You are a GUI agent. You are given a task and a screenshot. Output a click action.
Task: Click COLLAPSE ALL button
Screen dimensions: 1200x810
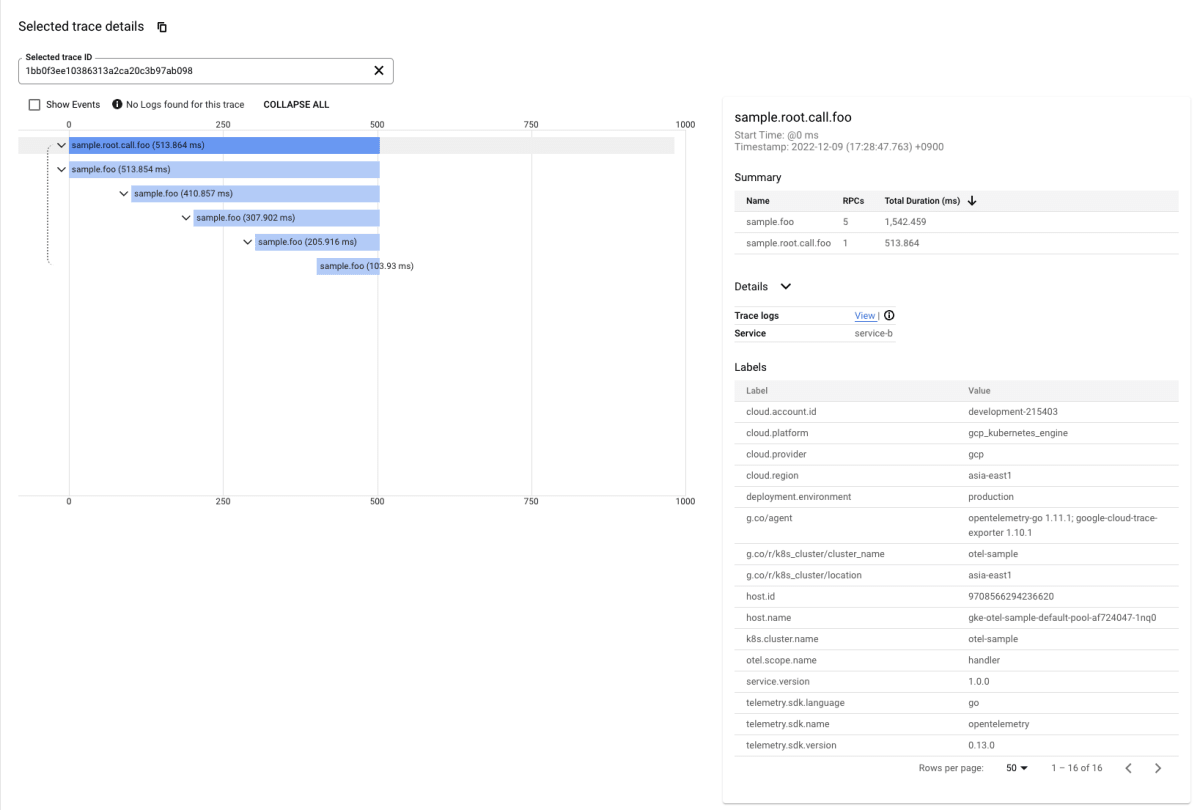(x=296, y=104)
